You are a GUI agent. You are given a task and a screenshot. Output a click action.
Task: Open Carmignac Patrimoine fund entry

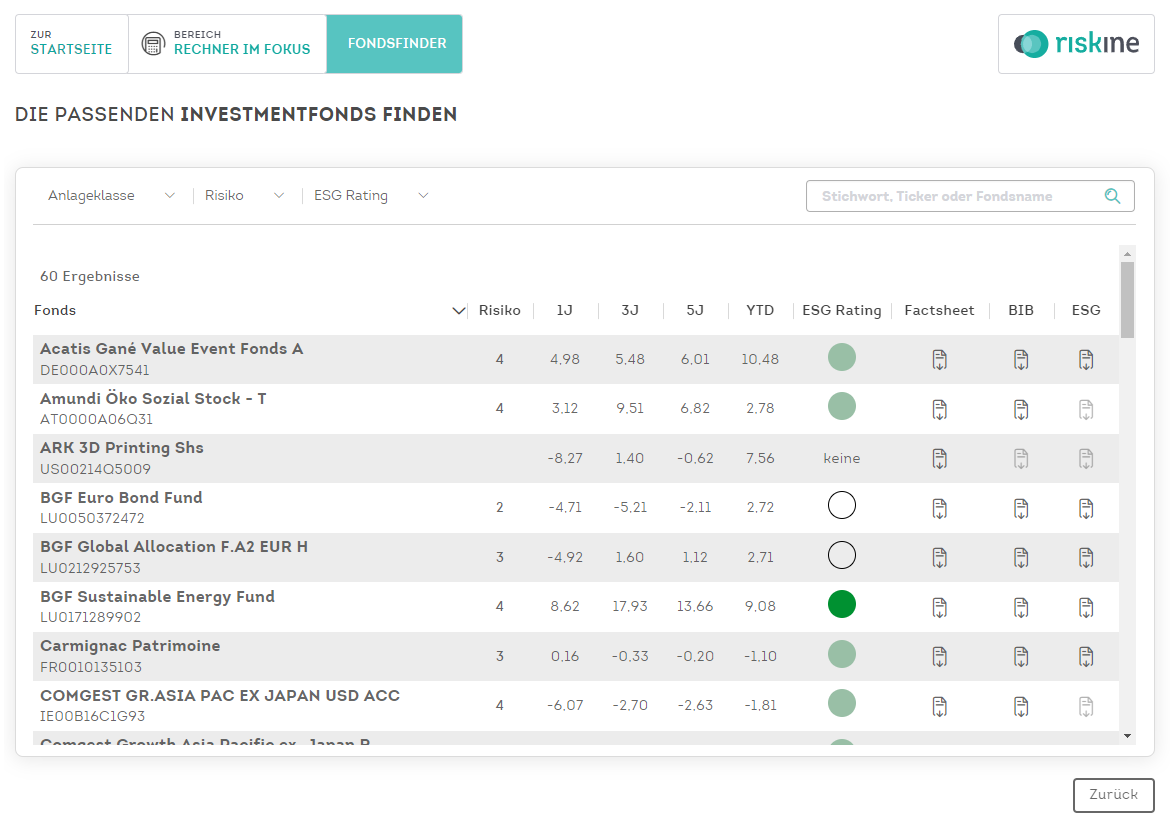point(130,646)
